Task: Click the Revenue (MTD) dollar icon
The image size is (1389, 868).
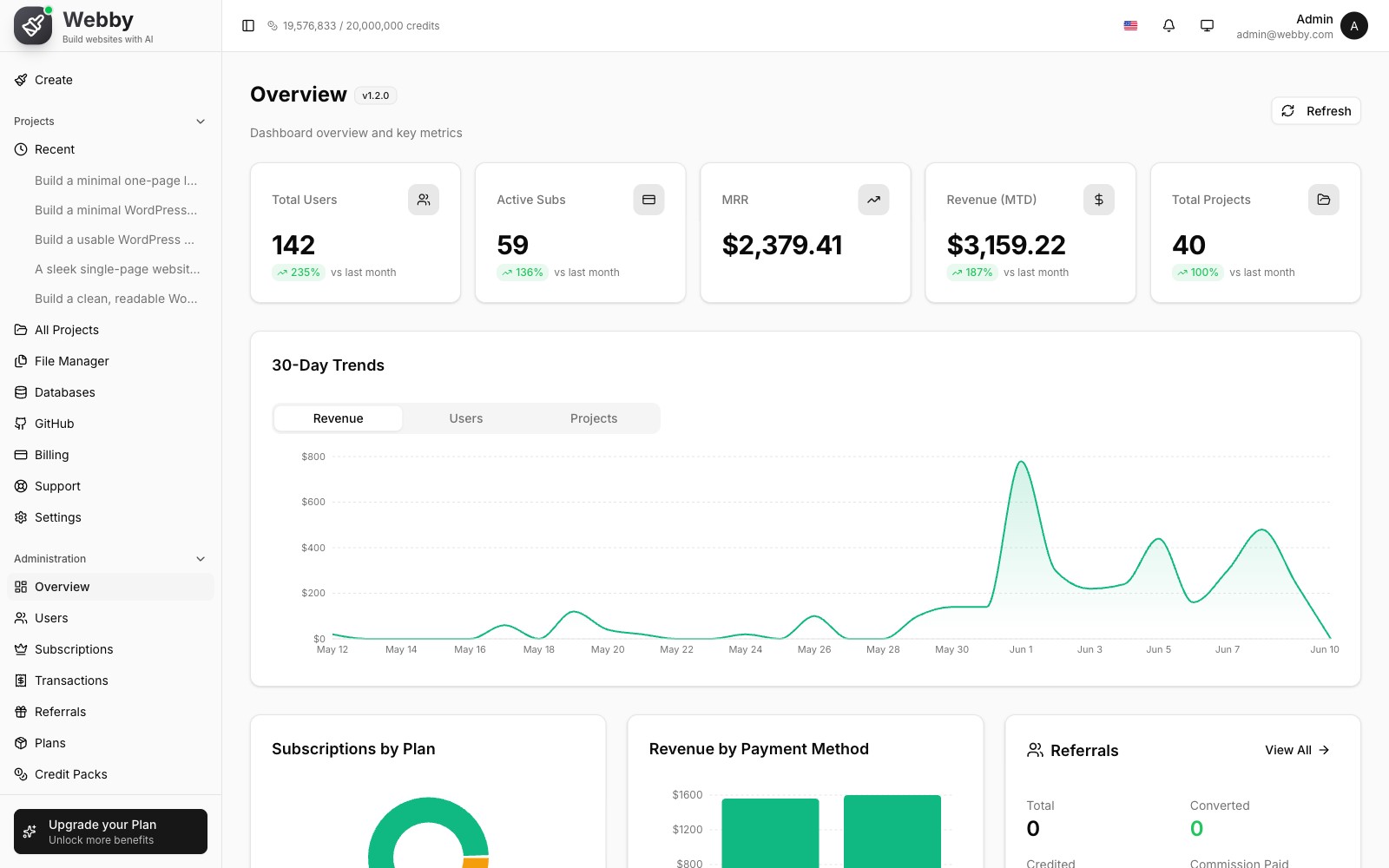Action: point(1098,200)
